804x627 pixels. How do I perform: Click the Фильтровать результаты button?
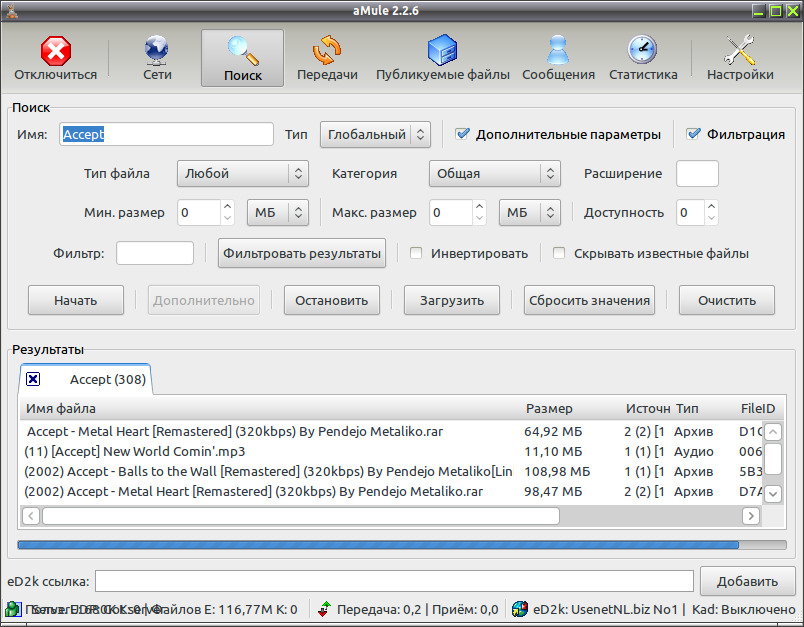[x=302, y=253]
